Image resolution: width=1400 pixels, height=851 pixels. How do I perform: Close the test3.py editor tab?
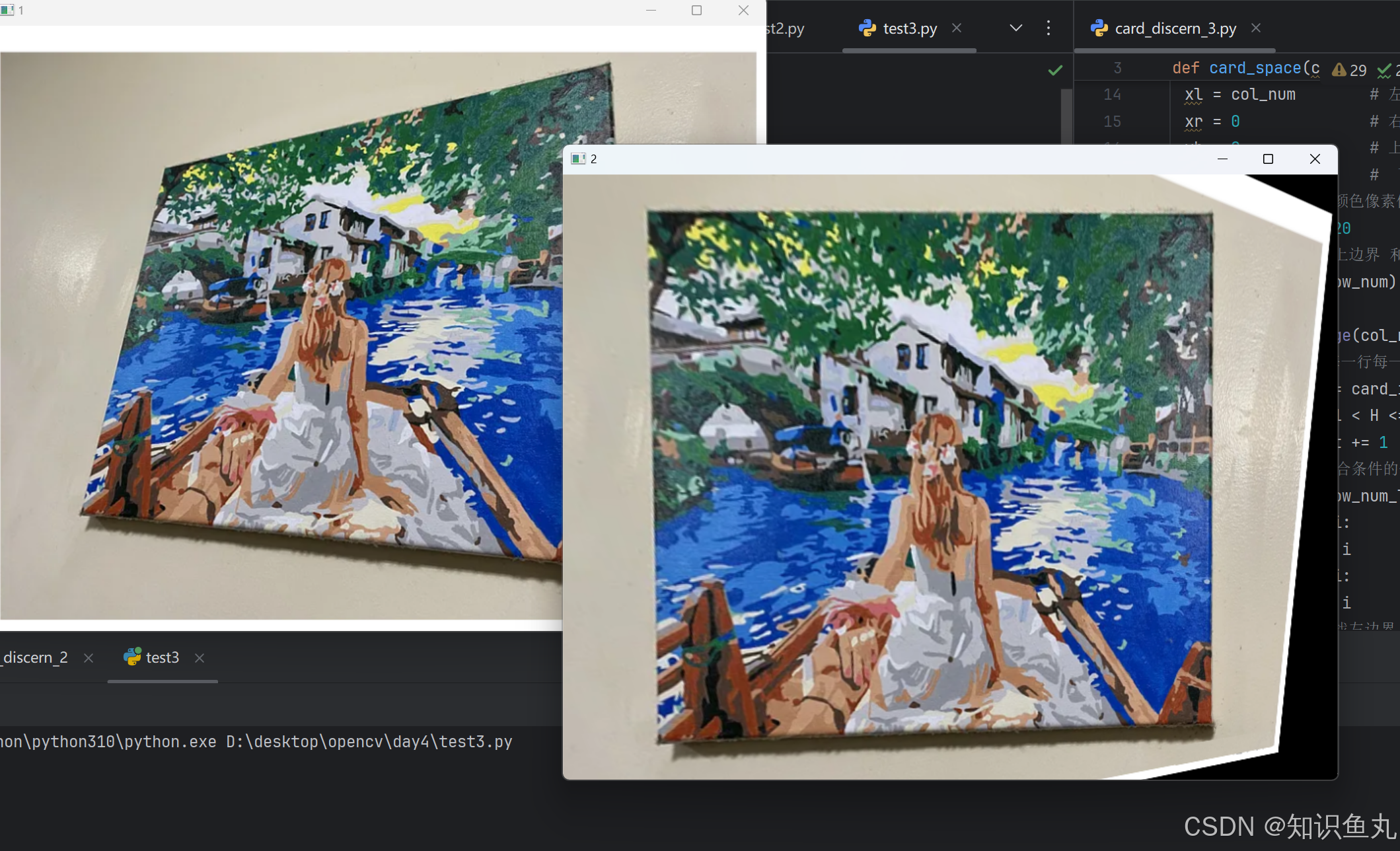[x=957, y=28]
